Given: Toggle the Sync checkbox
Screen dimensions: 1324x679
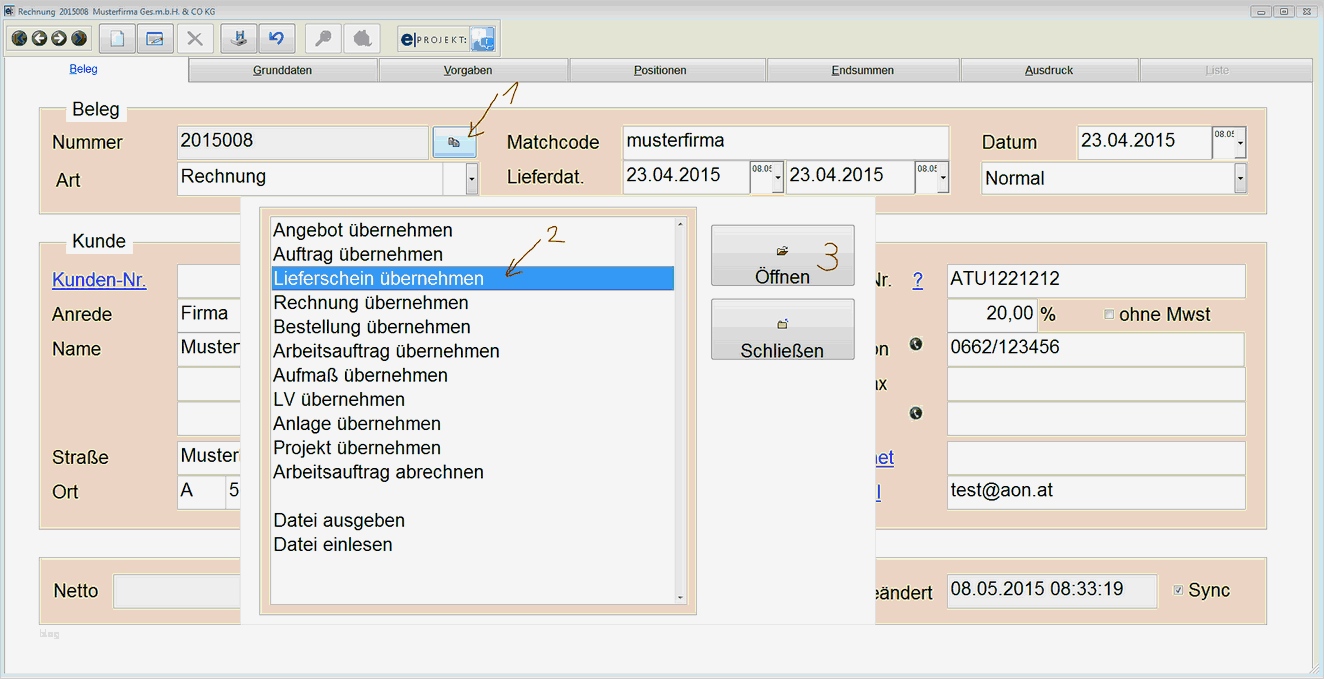Looking at the screenshot, I should pyautogui.click(x=1178, y=590).
